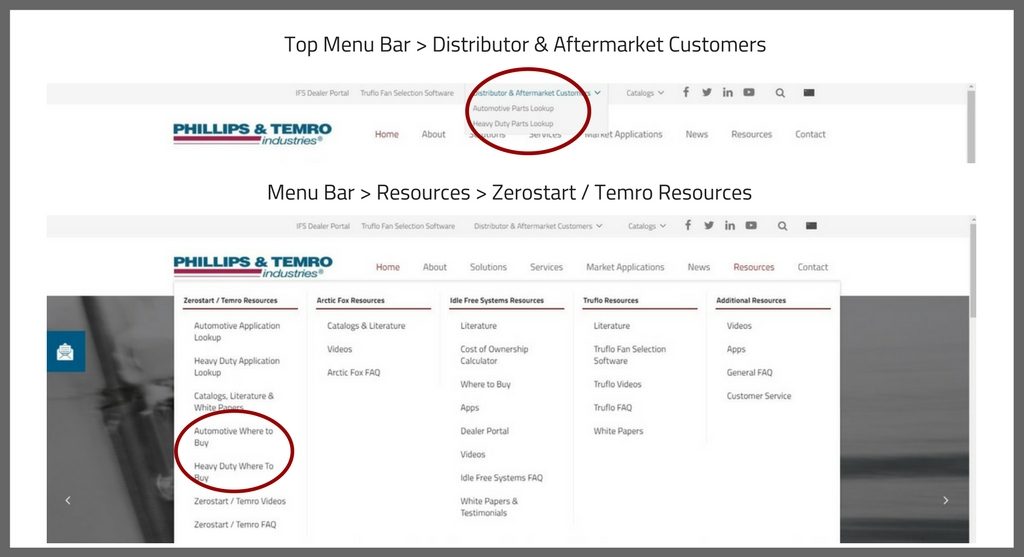
Task: Open Zerostart / Temro FAQ link
Action: (x=235, y=524)
